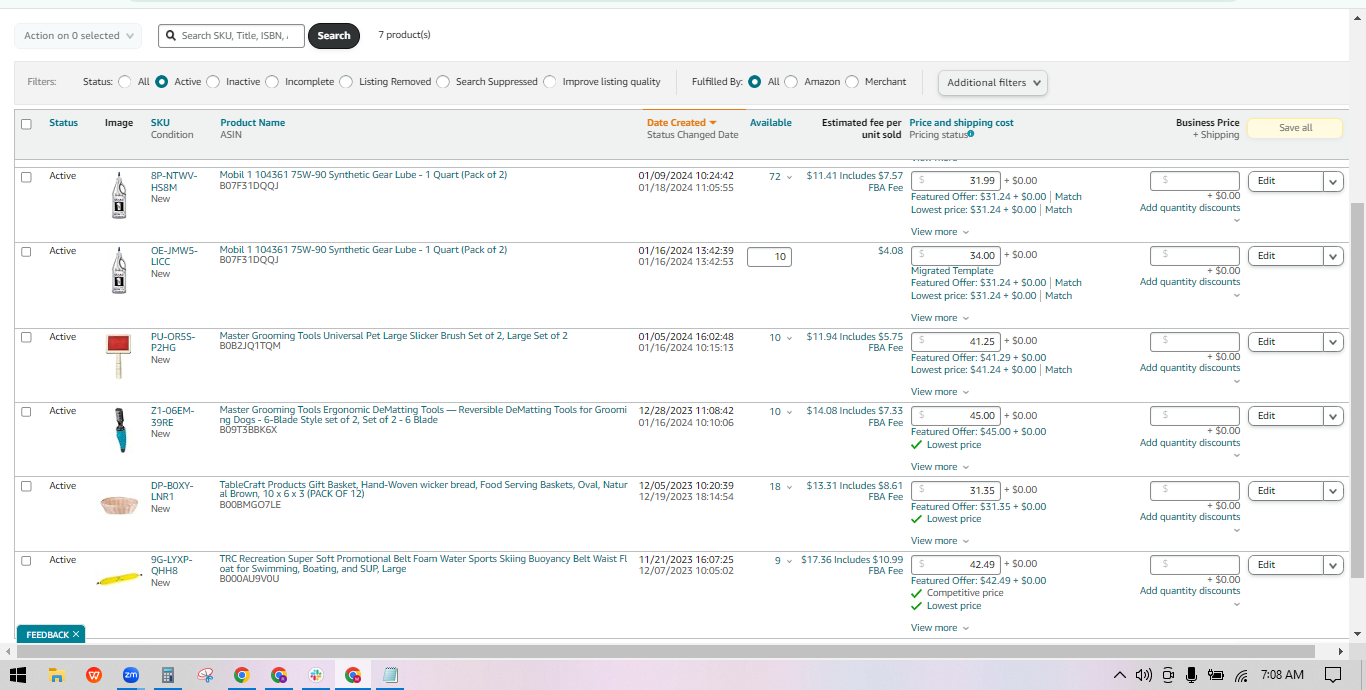Open the notification center icon
The width and height of the screenshot is (1366, 690).
[1332, 675]
